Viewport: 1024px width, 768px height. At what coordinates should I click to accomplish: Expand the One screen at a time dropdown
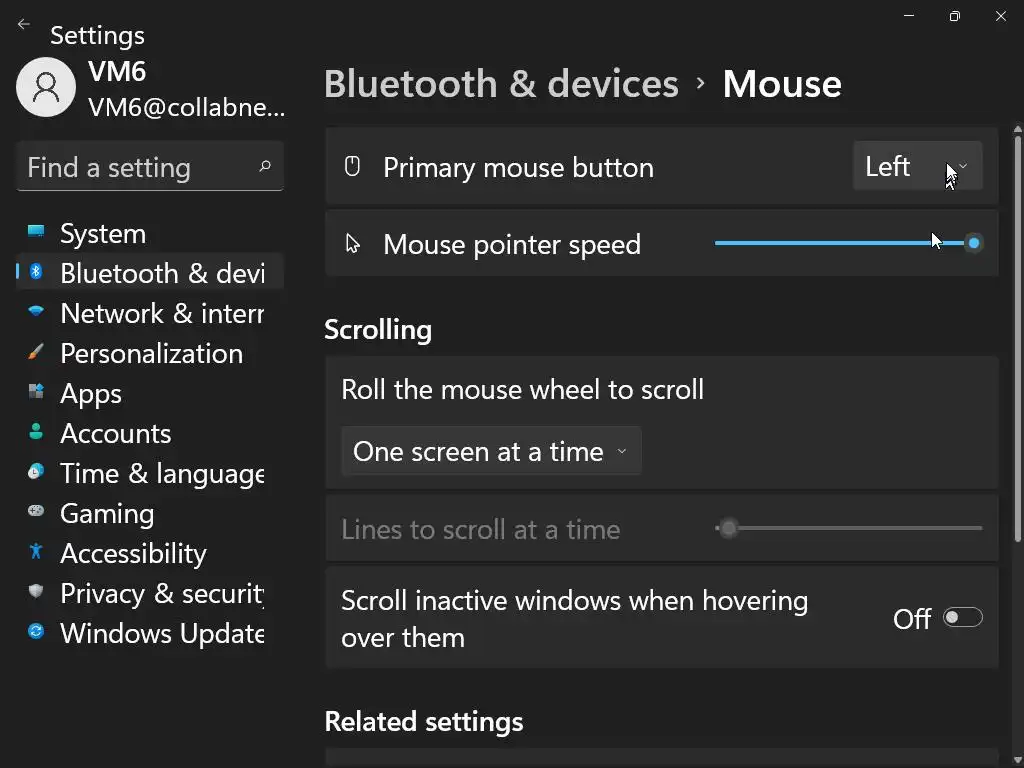[491, 452]
